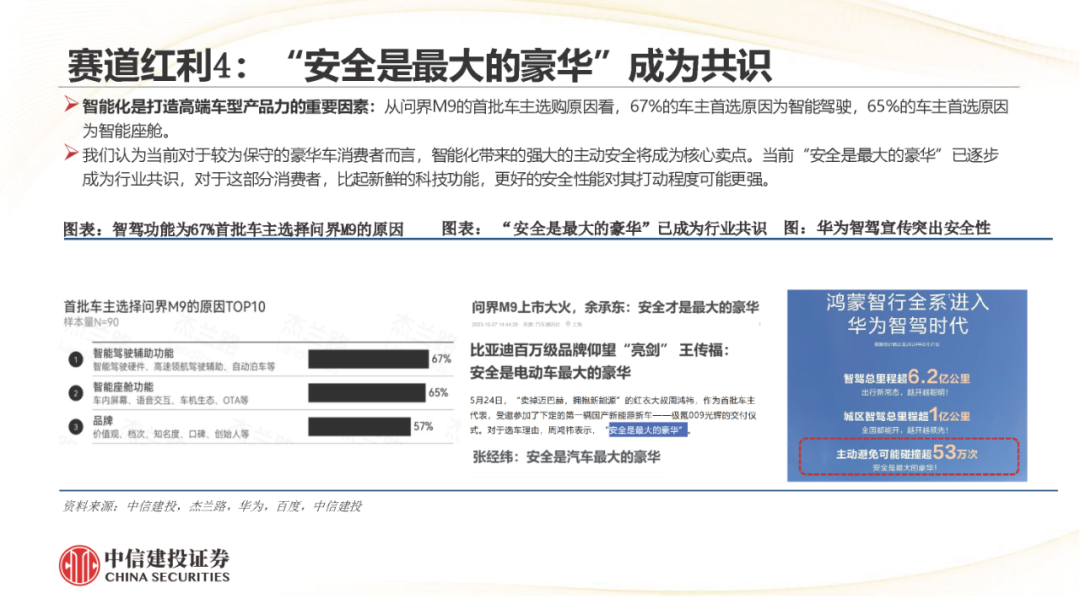Click the '中信建投证券' company name
This screenshot has height=599, width=1080.
tap(167, 558)
